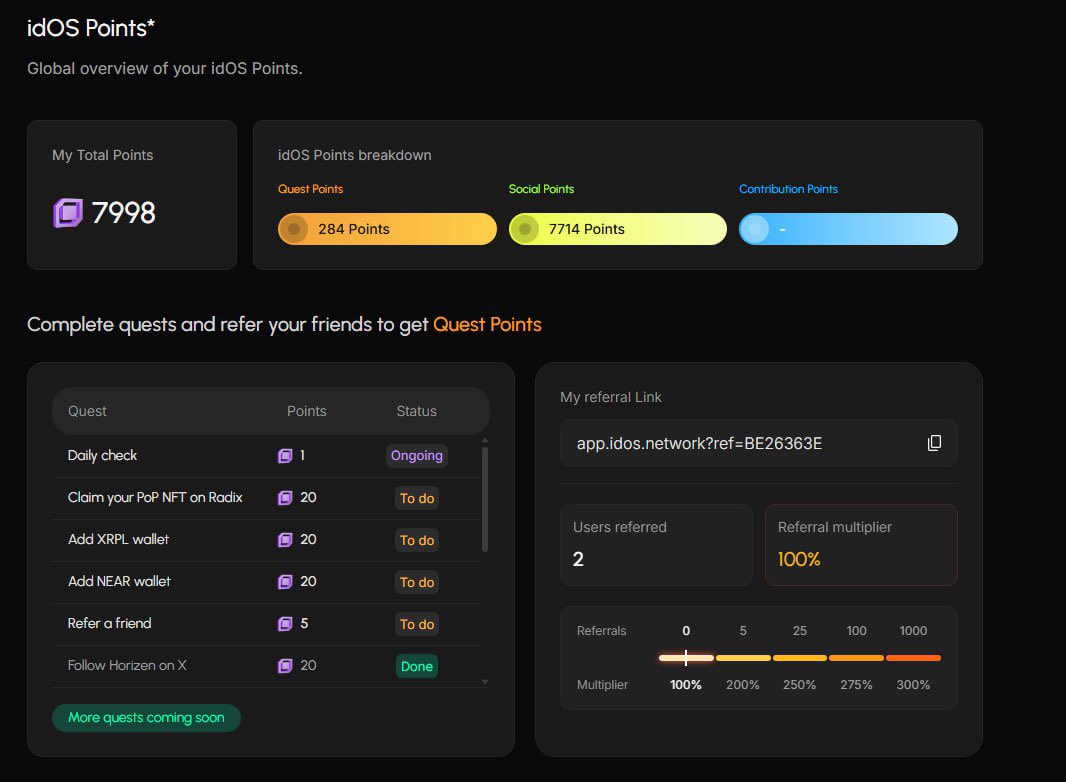This screenshot has width=1066, height=782.
Task: Click the Points column header
Action: 307,411
